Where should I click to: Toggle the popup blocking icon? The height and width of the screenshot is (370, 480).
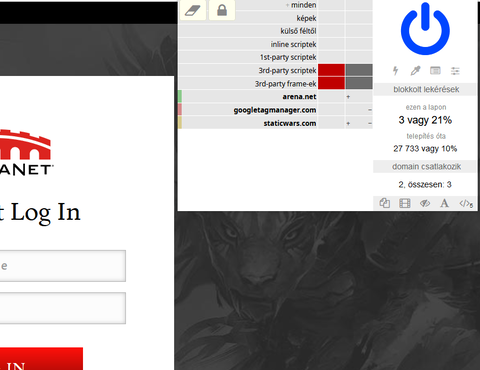click(x=385, y=203)
